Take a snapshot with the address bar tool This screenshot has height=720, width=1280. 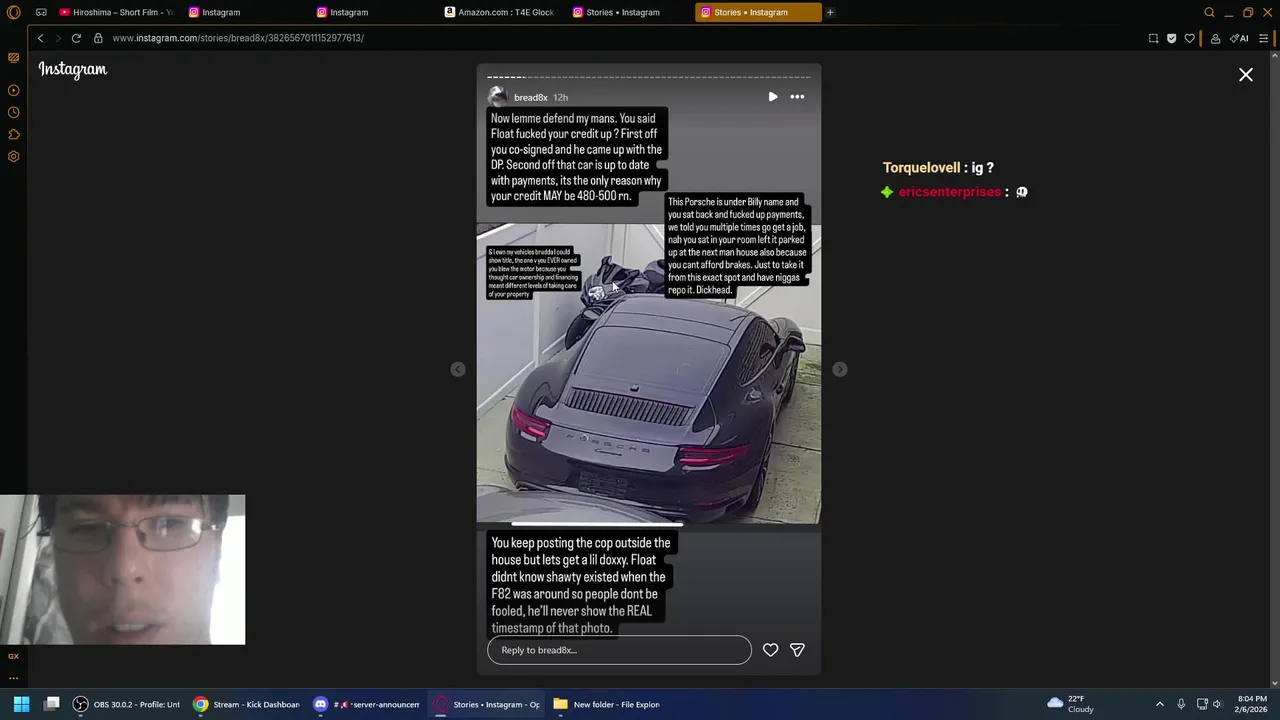pyautogui.click(x=1153, y=38)
